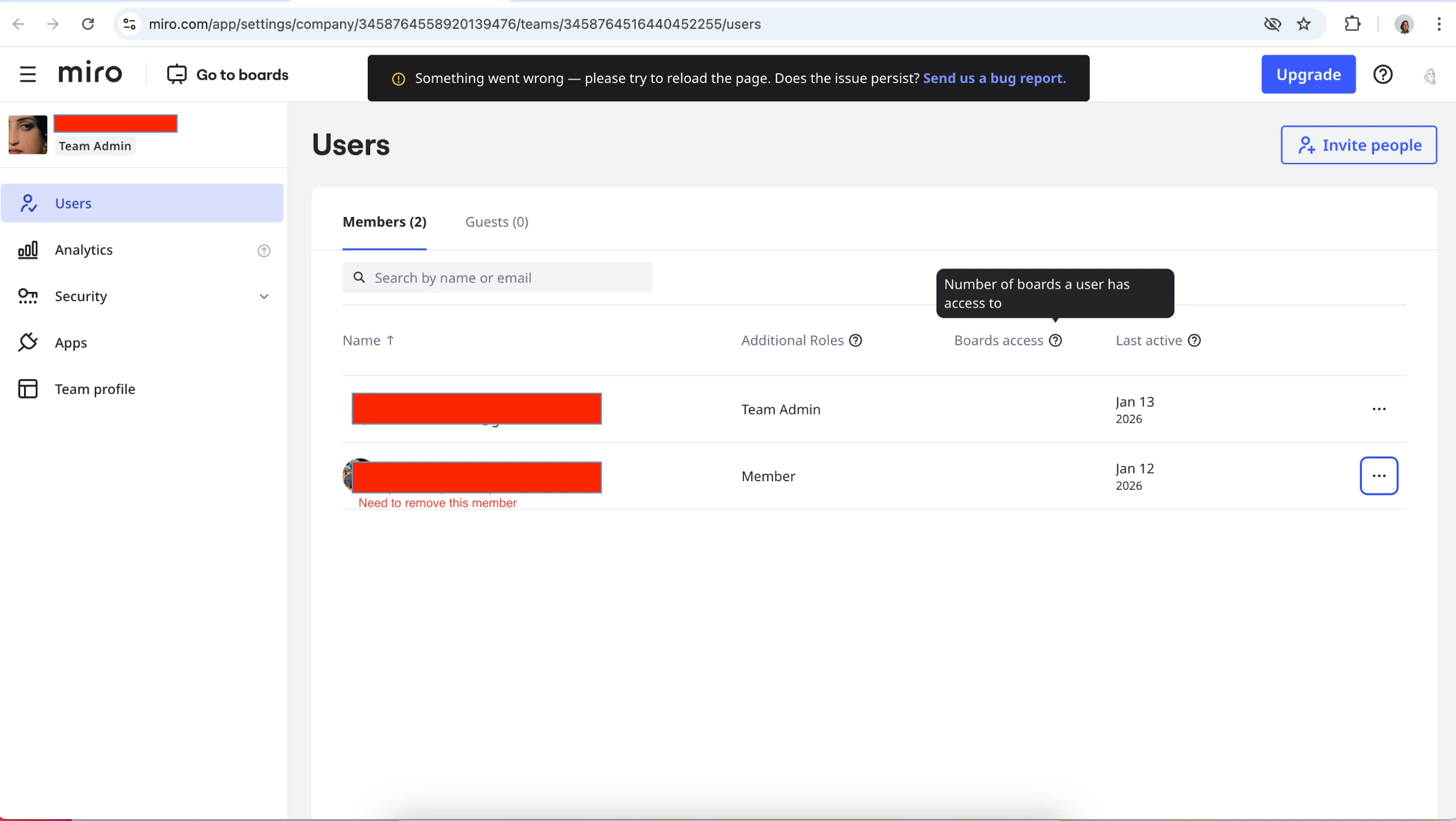Click the miro logo
This screenshot has height=821, width=1456.
pyautogui.click(x=90, y=73)
